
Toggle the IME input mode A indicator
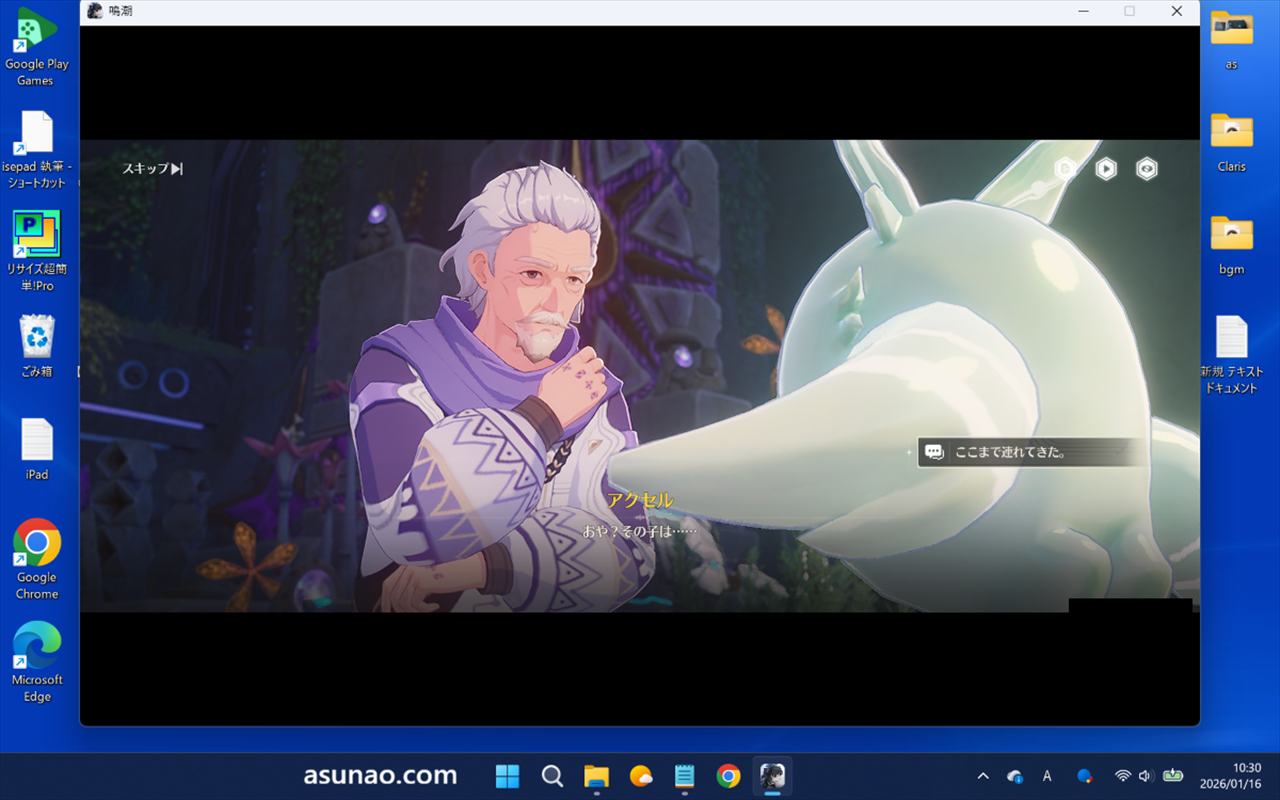point(1047,776)
